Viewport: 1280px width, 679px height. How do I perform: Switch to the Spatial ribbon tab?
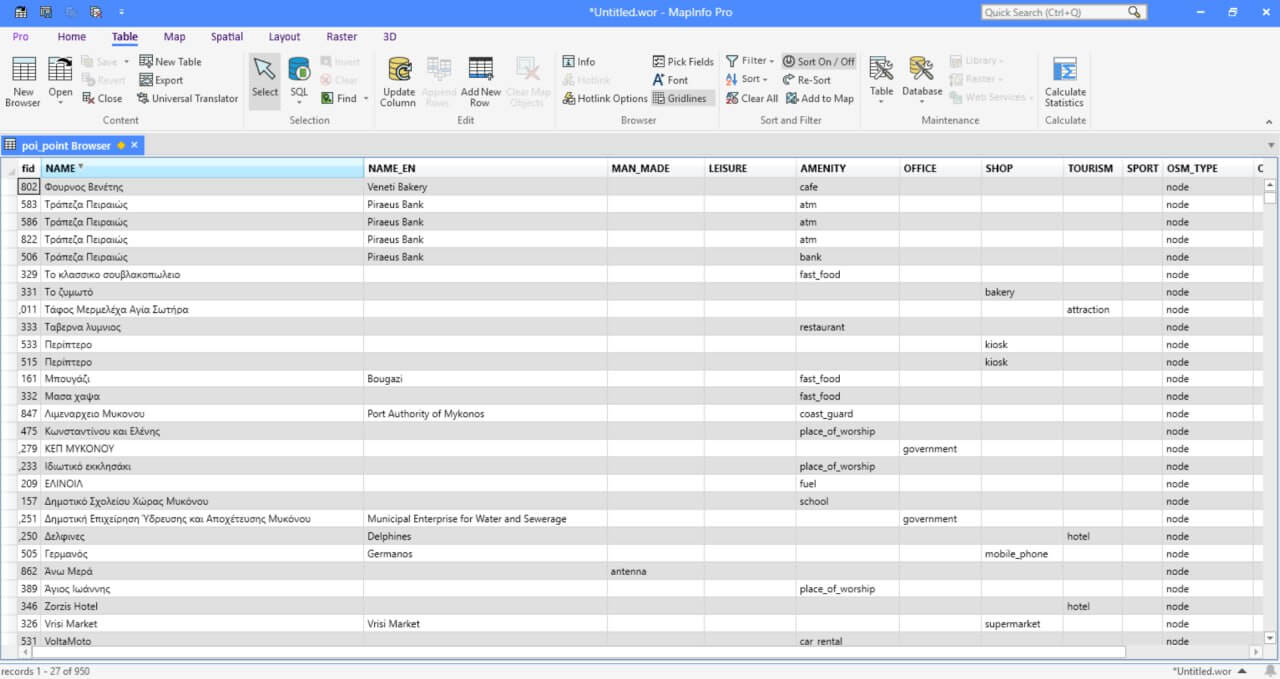227,37
